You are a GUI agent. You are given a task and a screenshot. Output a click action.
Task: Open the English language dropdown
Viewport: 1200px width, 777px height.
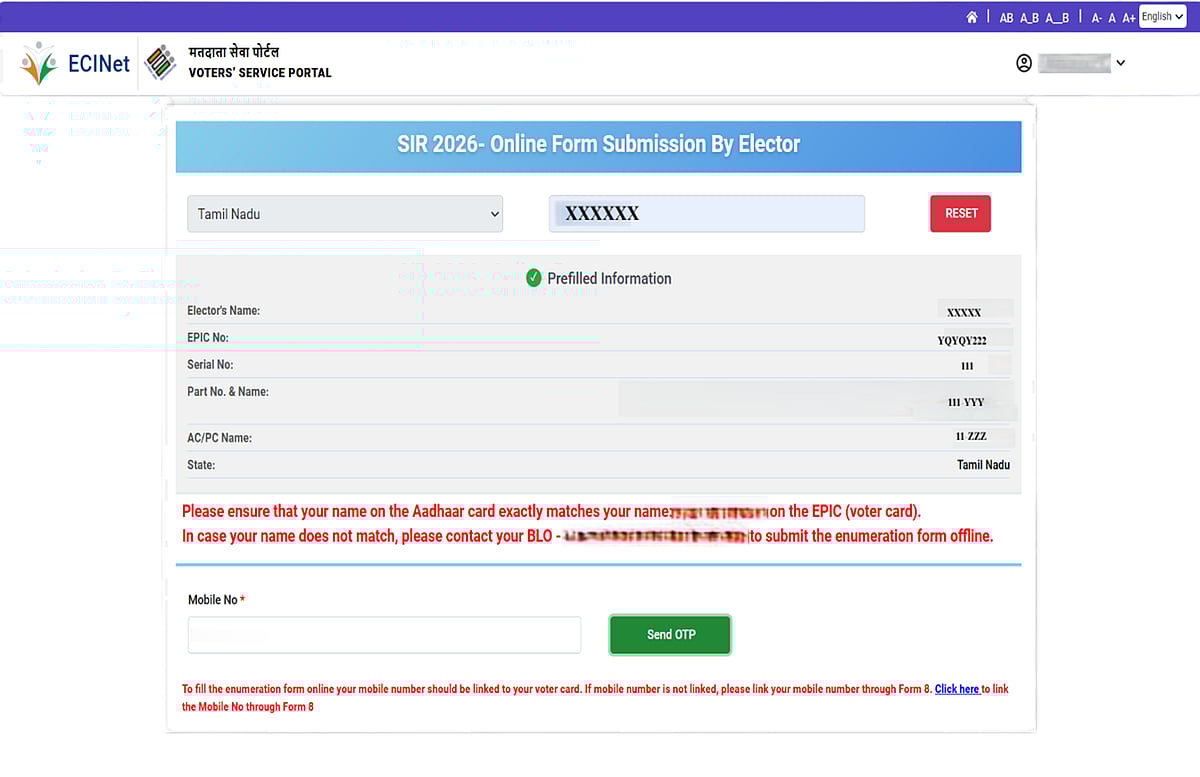click(1162, 16)
